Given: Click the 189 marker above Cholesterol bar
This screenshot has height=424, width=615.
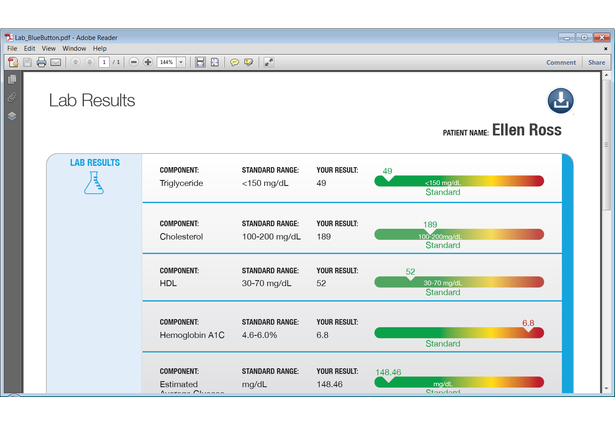Looking at the screenshot, I should 430,224.
